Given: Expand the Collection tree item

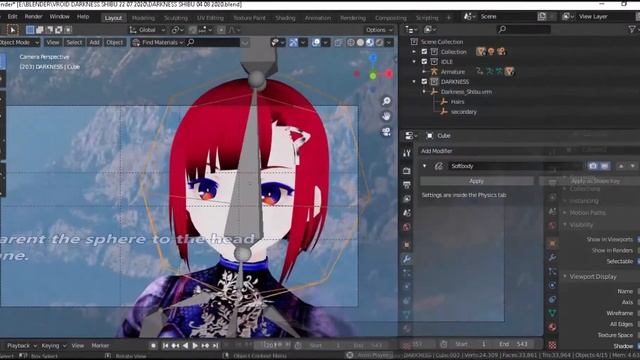Looking at the screenshot, I should pos(414,52).
